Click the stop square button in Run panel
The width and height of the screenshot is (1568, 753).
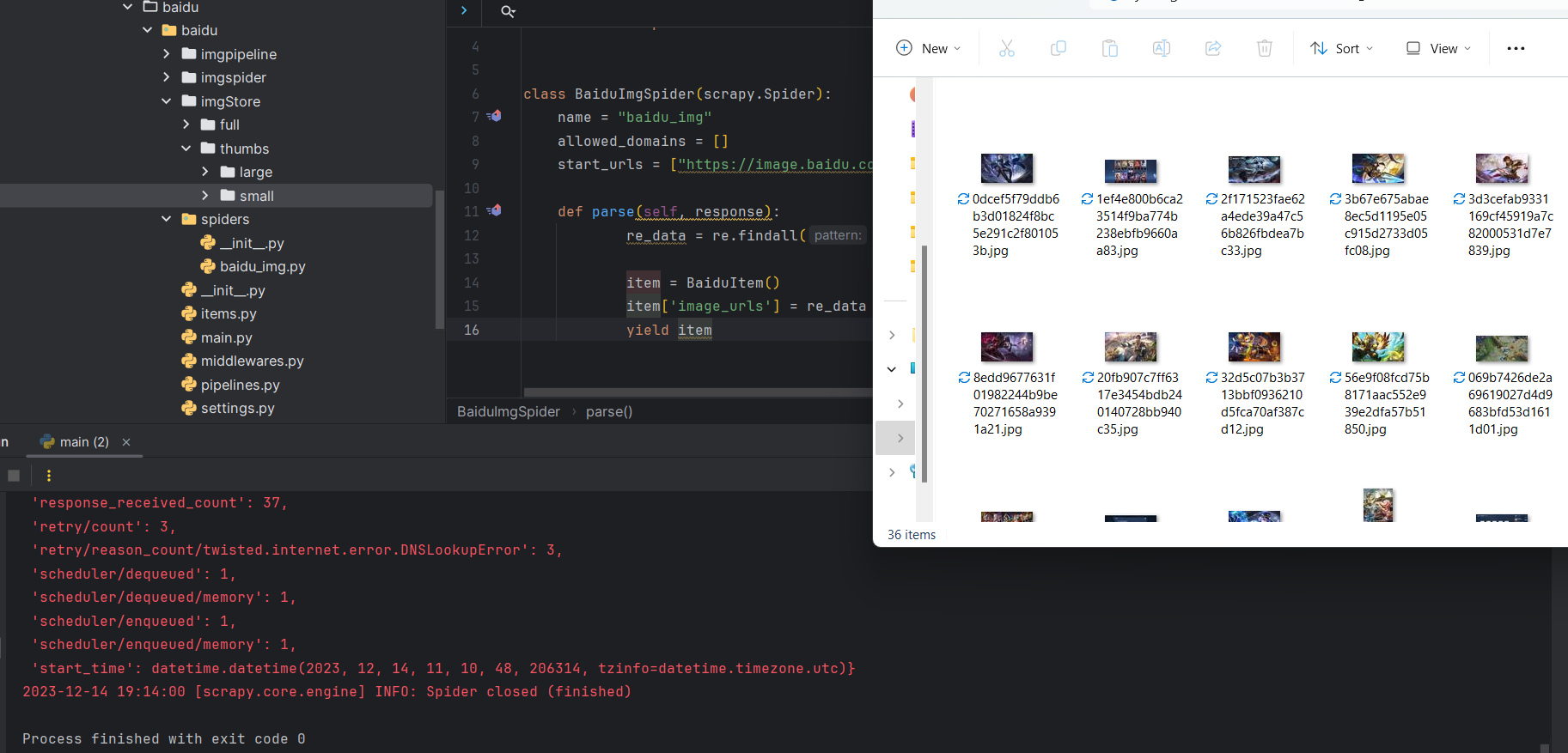(x=14, y=475)
